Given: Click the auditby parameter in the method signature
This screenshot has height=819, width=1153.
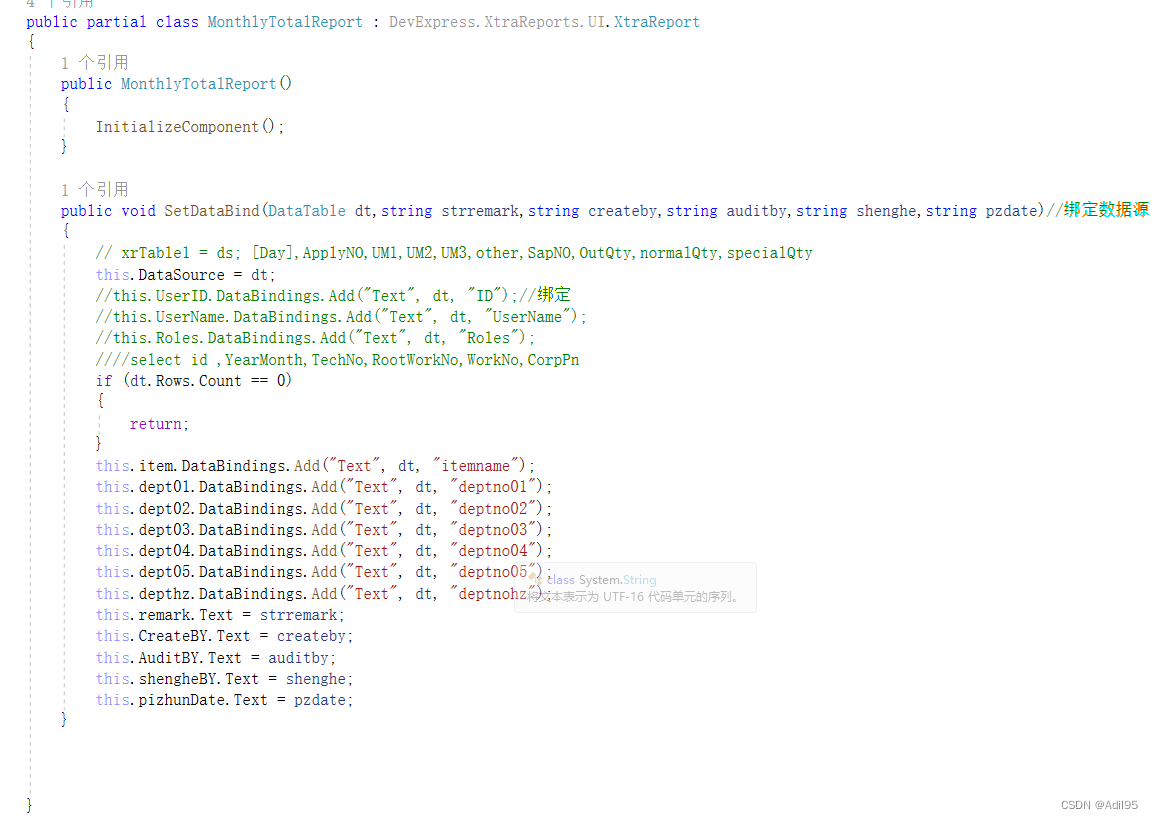Looking at the screenshot, I should pos(757,211).
